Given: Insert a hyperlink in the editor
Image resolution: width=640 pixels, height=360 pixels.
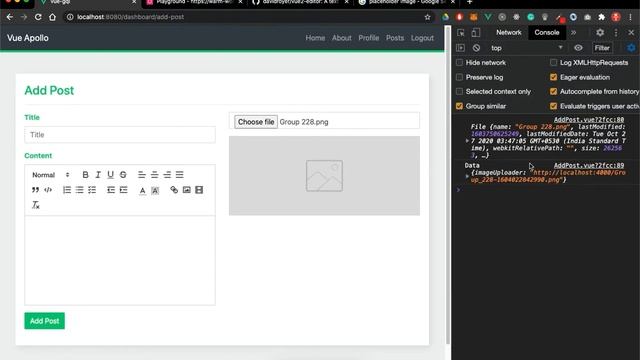Looking at the screenshot, I should click(174, 190).
